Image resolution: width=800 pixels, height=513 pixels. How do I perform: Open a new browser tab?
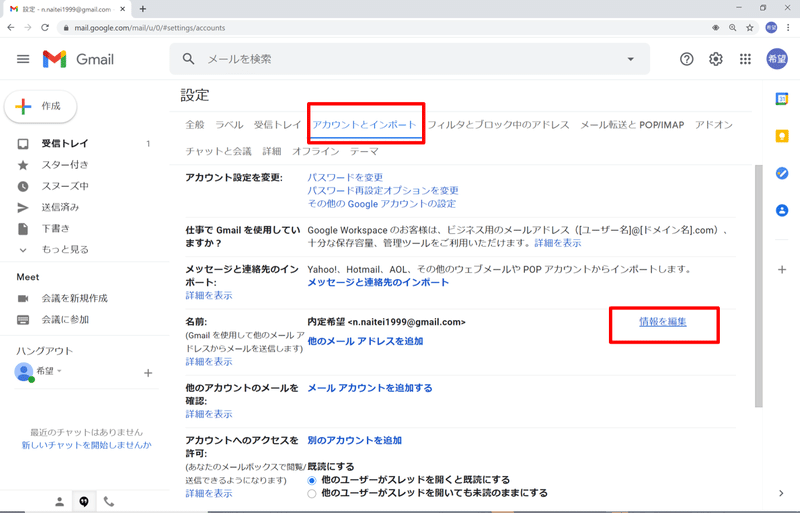[143, 9]
